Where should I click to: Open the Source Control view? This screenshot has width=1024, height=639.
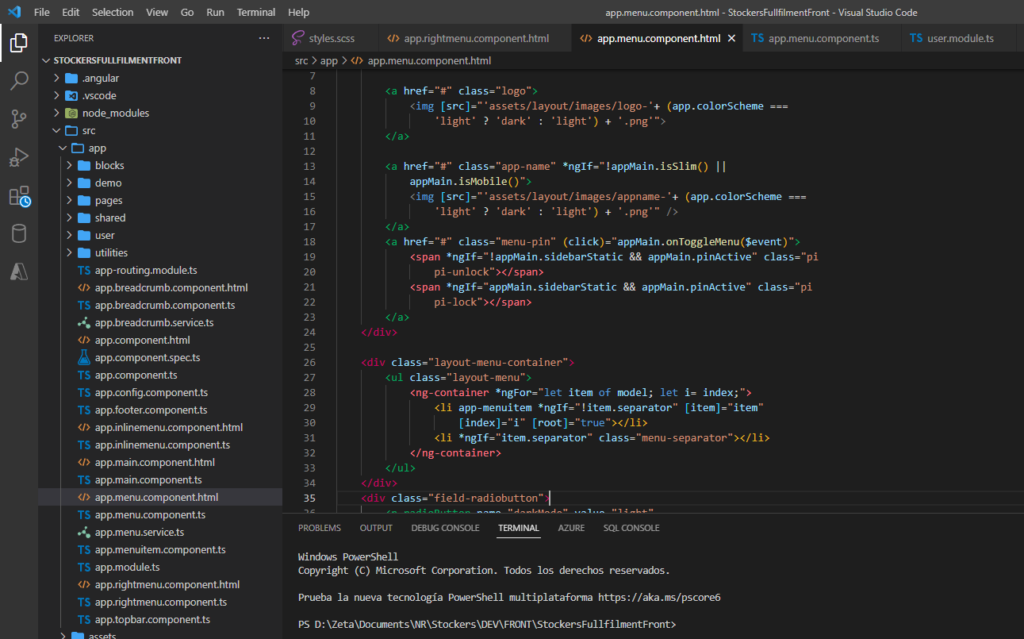tap(18, 119)
